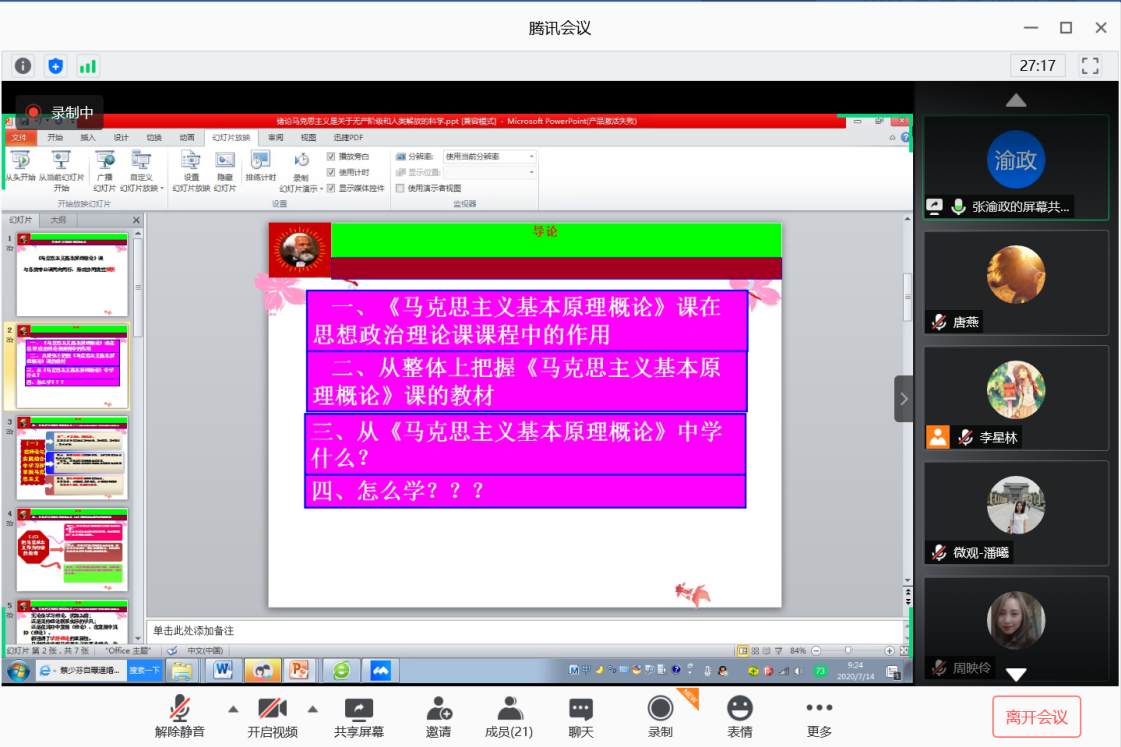Turn on camera (开启视频)
Screen dimensions: 1121x747
(272, 716)
